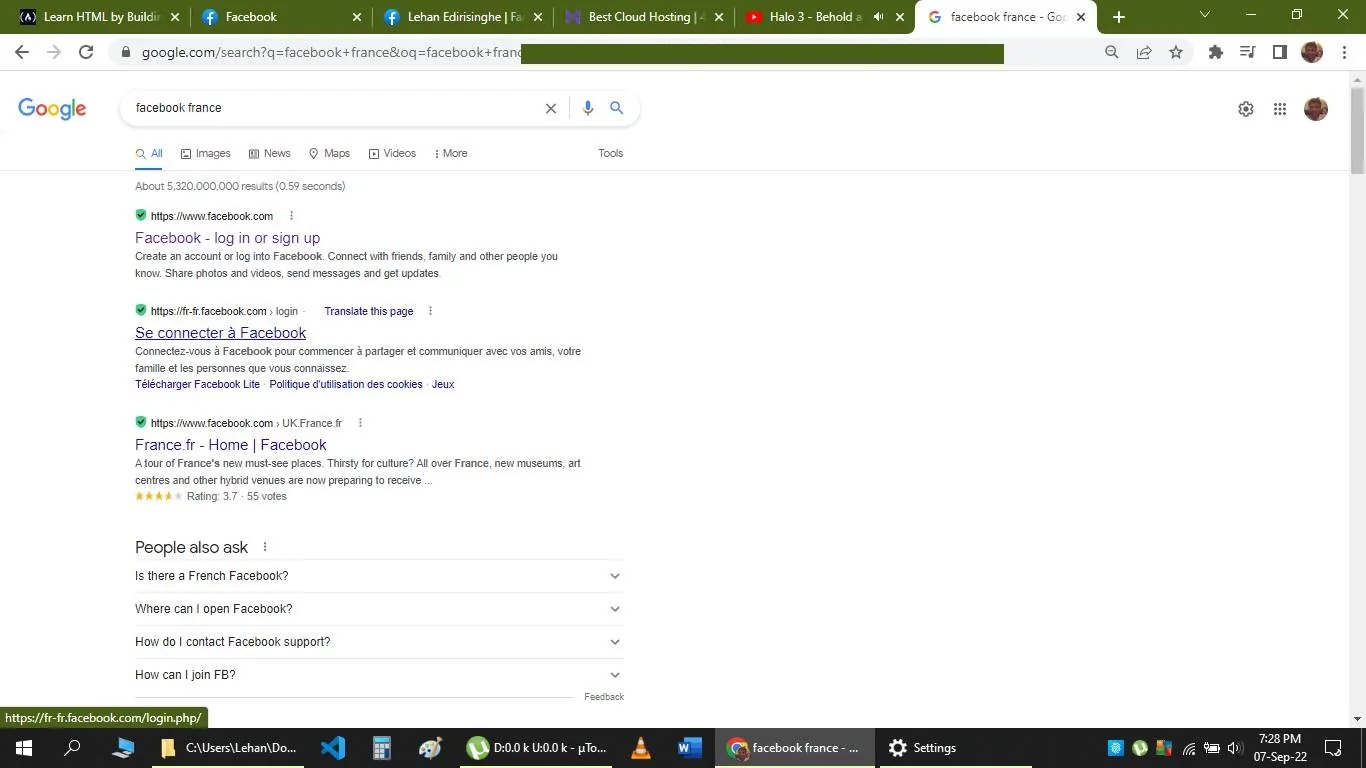
Task: Expand "How do I contact Facebook support?"
Action: coord(379,642)
